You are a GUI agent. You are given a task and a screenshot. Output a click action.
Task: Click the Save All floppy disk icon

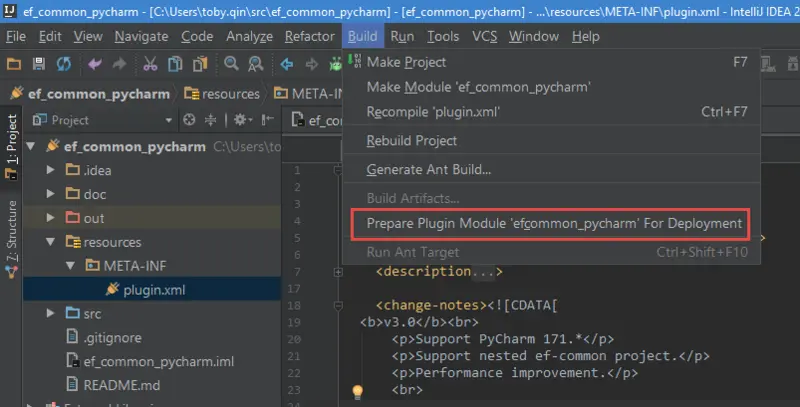(39, 64)
